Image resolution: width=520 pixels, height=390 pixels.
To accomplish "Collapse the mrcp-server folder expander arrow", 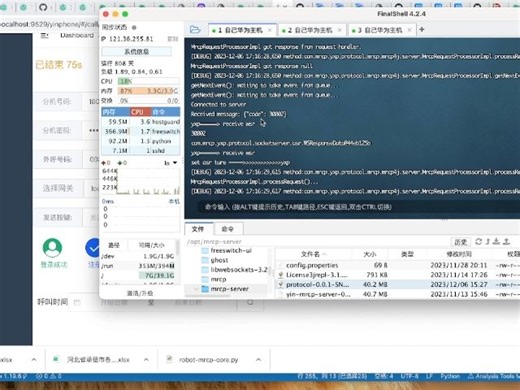I will [x=196, y=289].
